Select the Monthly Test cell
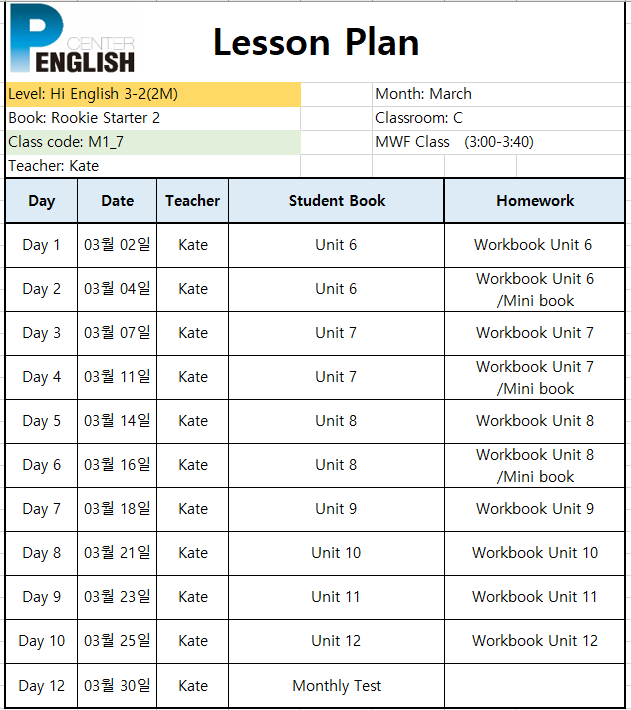The image size is (631, 710). tap(336, 686)
